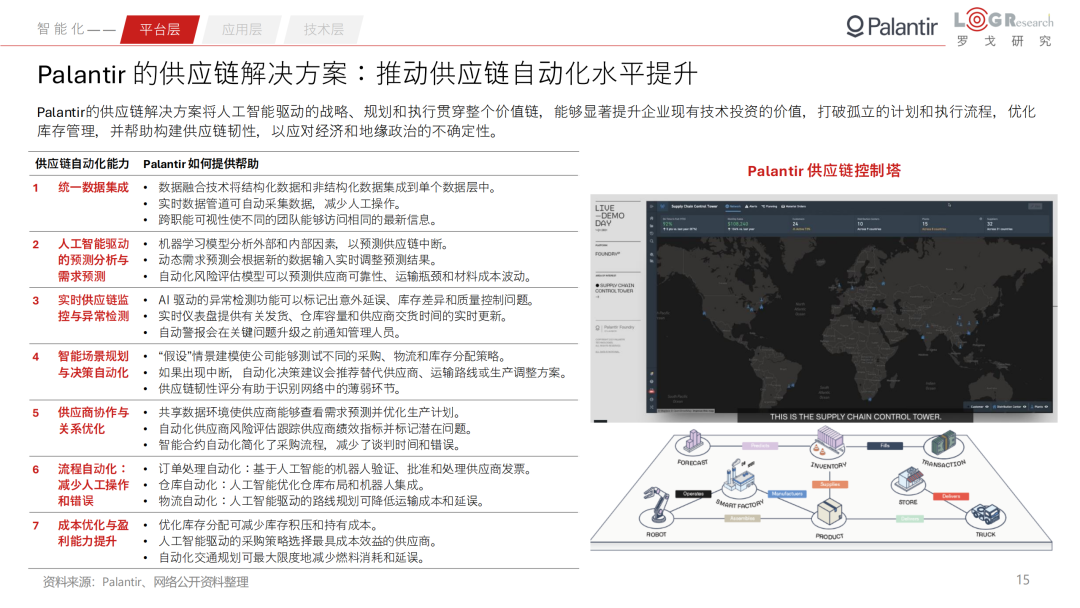
Task: Click the Palantir 如何提供帮助 column header
Action: [x=200, y=164]
